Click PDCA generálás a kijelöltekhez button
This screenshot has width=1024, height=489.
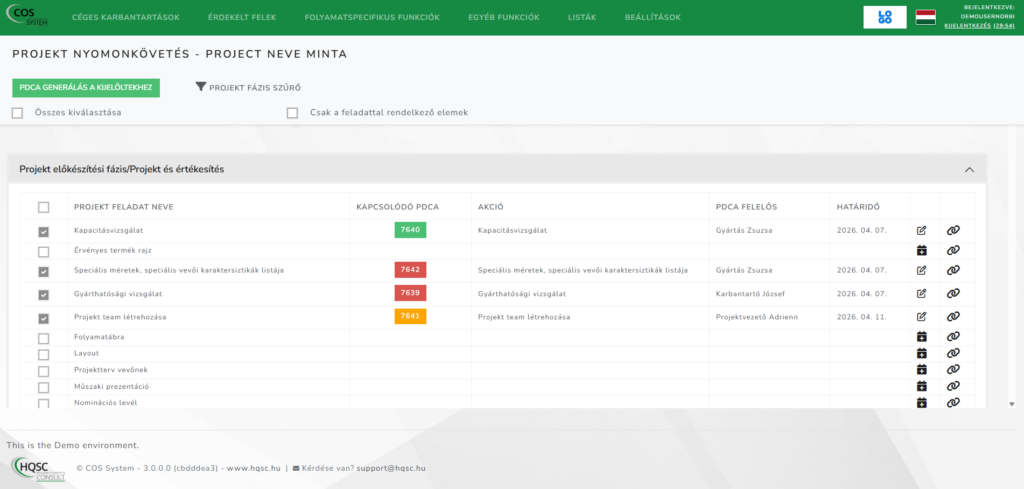coord(85,88)
